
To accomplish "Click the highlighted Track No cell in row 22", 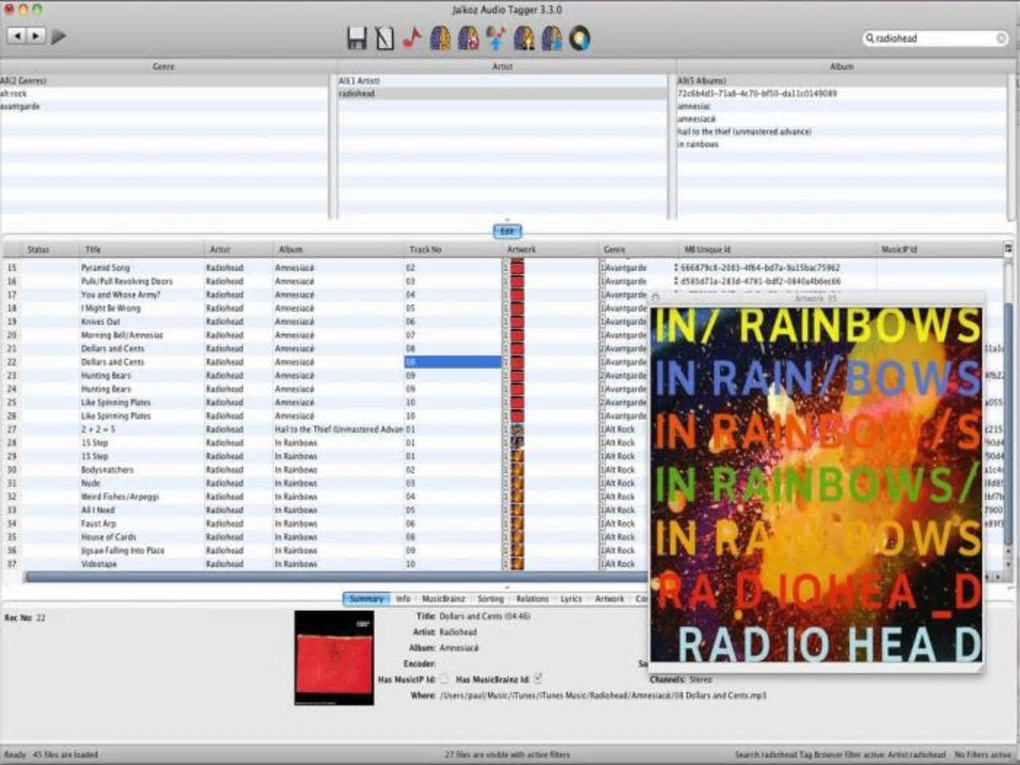I will 453,362.
